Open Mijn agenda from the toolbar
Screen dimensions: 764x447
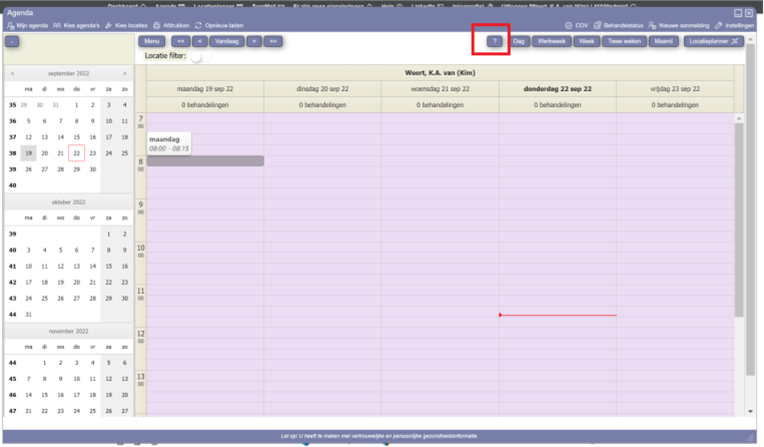[x=28, y=25]
